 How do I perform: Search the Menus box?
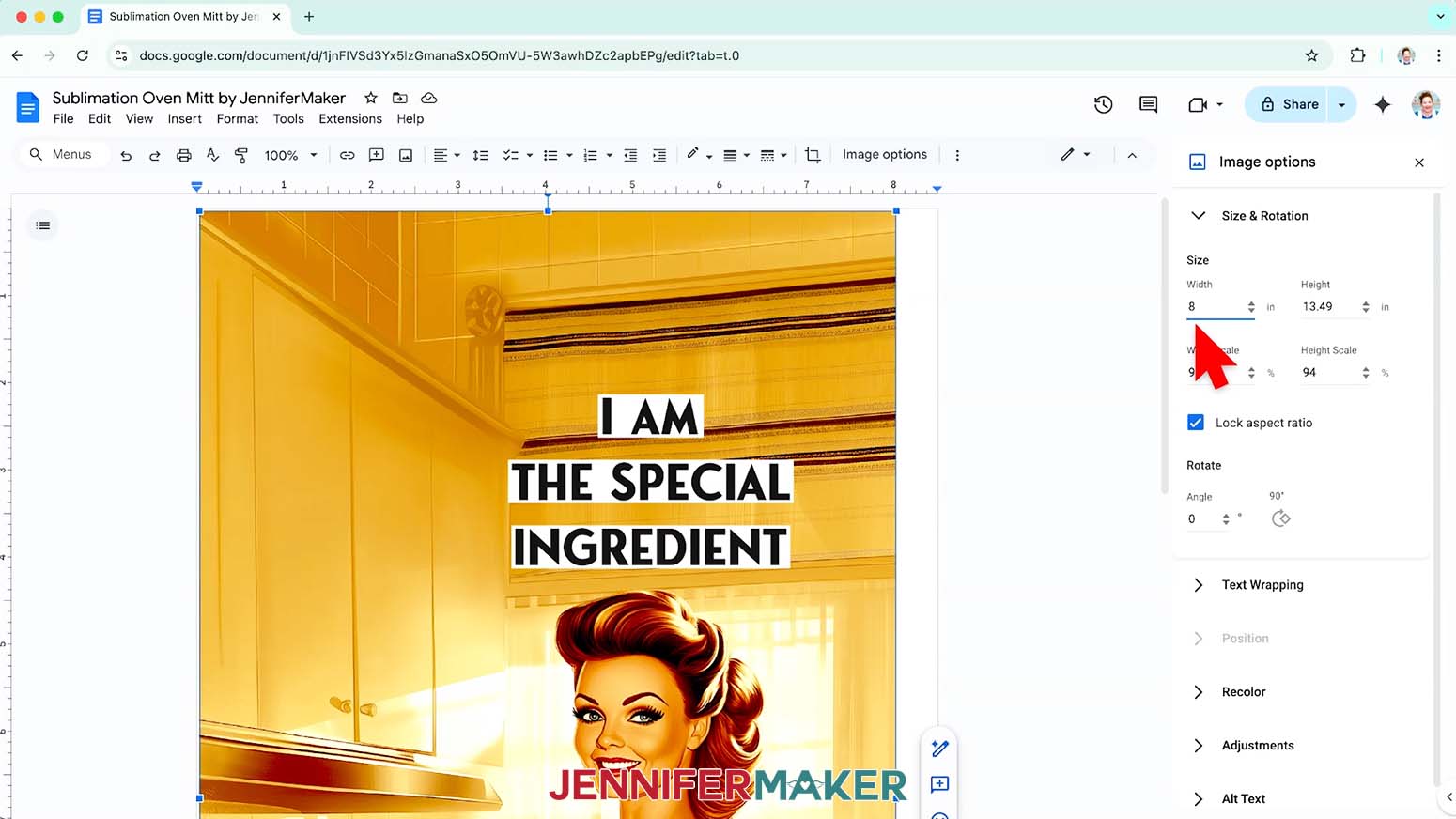pyautogui.click(x=64, y=155)
